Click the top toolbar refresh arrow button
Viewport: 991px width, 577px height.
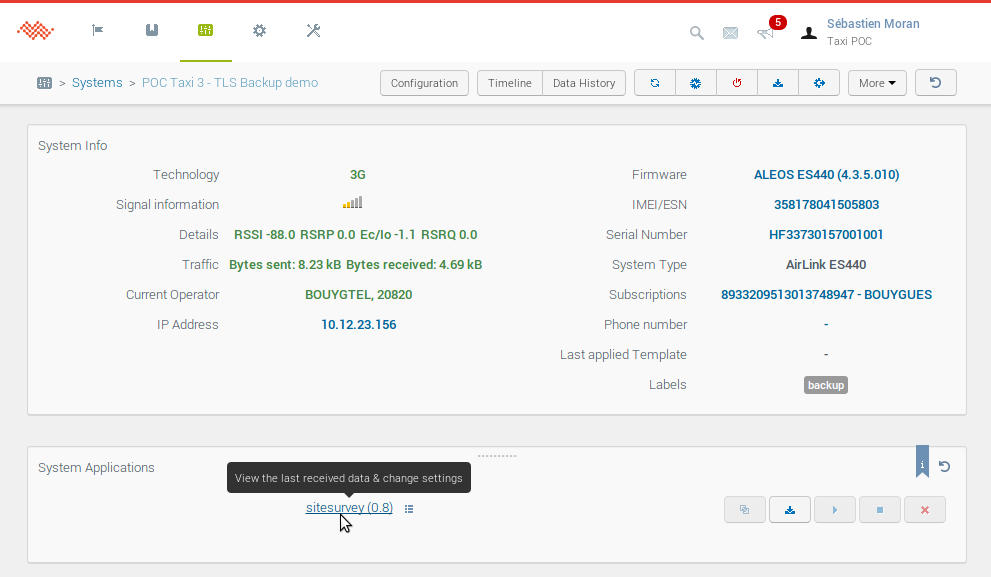pyautogui.click(x=936, y=83)
